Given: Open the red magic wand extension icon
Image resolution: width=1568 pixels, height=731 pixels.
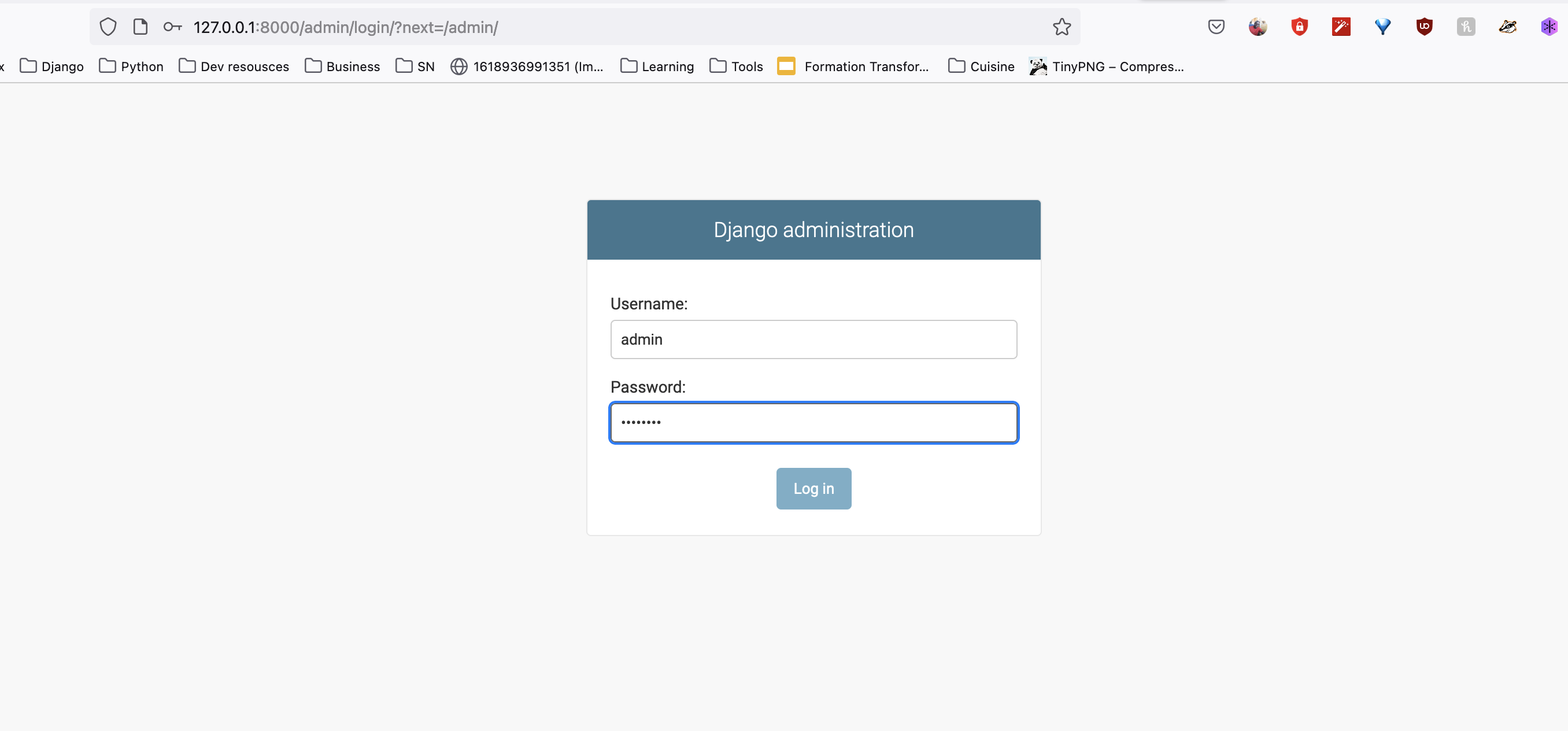Looking at the screenshot, I should [x=1341, y=27].
